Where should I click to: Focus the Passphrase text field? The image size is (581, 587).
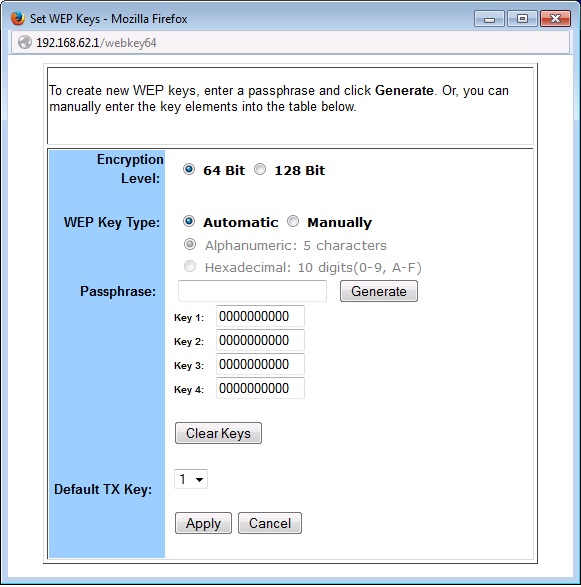click(x=252, y=291)
